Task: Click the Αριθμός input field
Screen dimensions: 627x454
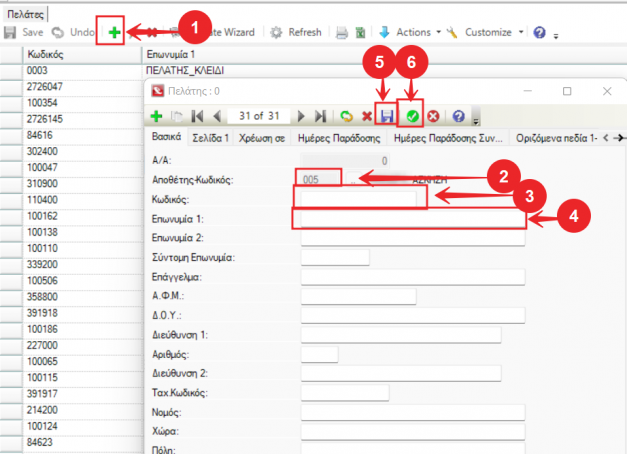Action: pyautogui.click(x=319, y=354)
